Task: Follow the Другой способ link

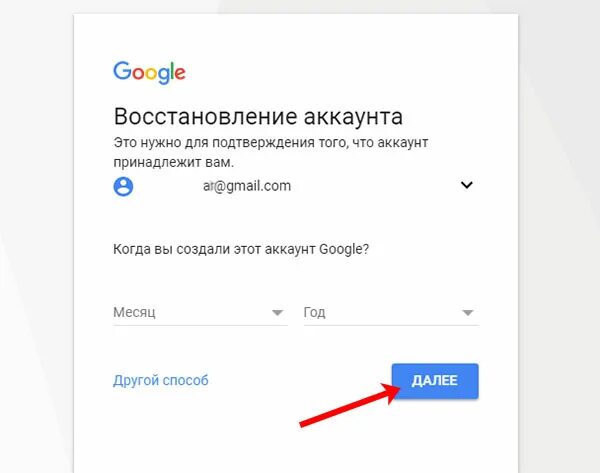Action: [161, 380]
